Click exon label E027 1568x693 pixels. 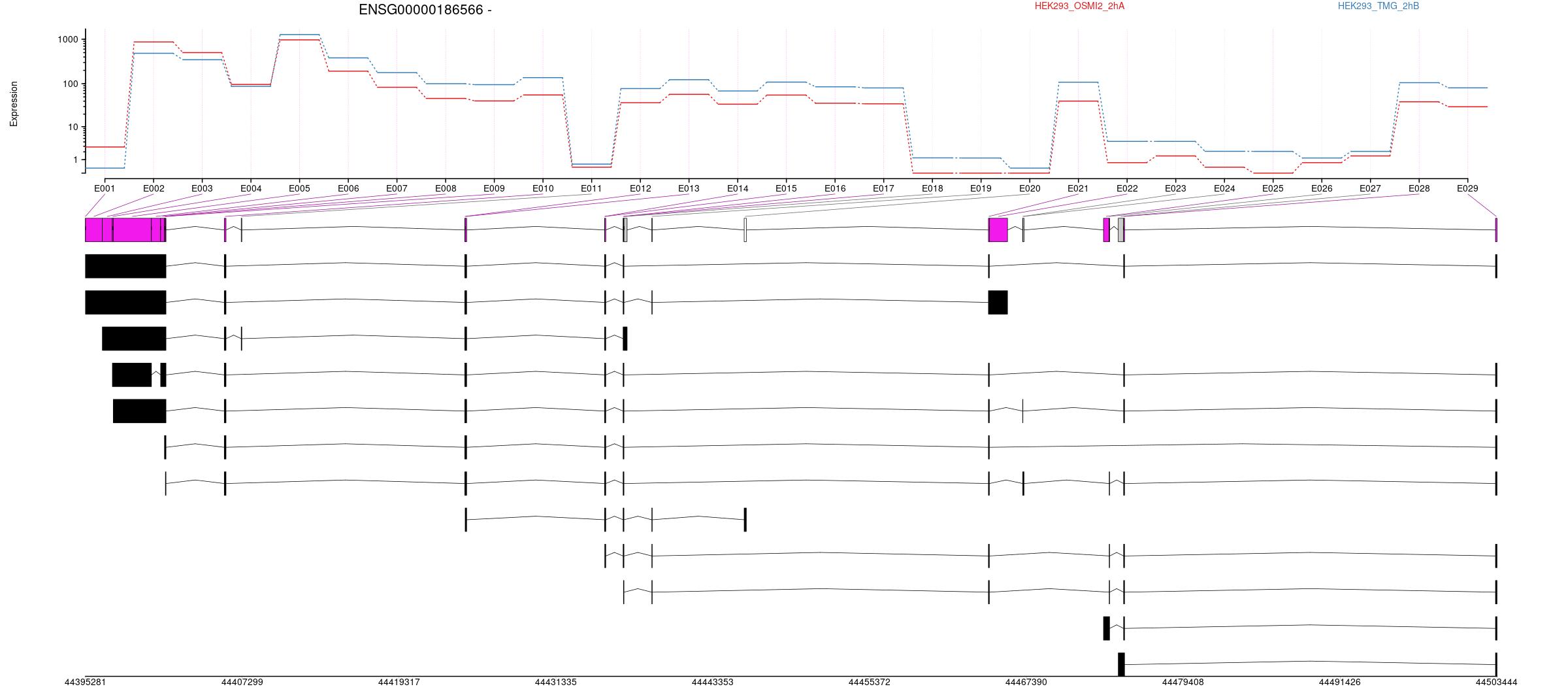(x=1370, y=189)
